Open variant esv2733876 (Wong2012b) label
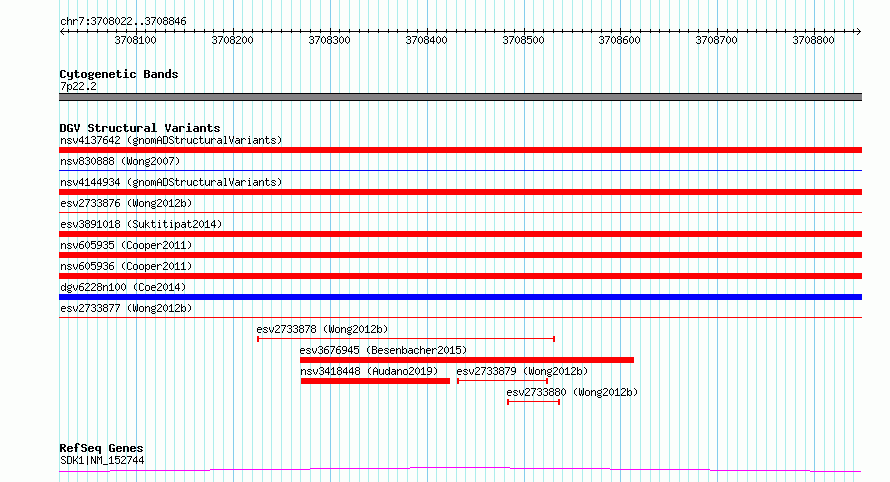Viewport: 890px width, 482px height. click(x=126, y=203)
